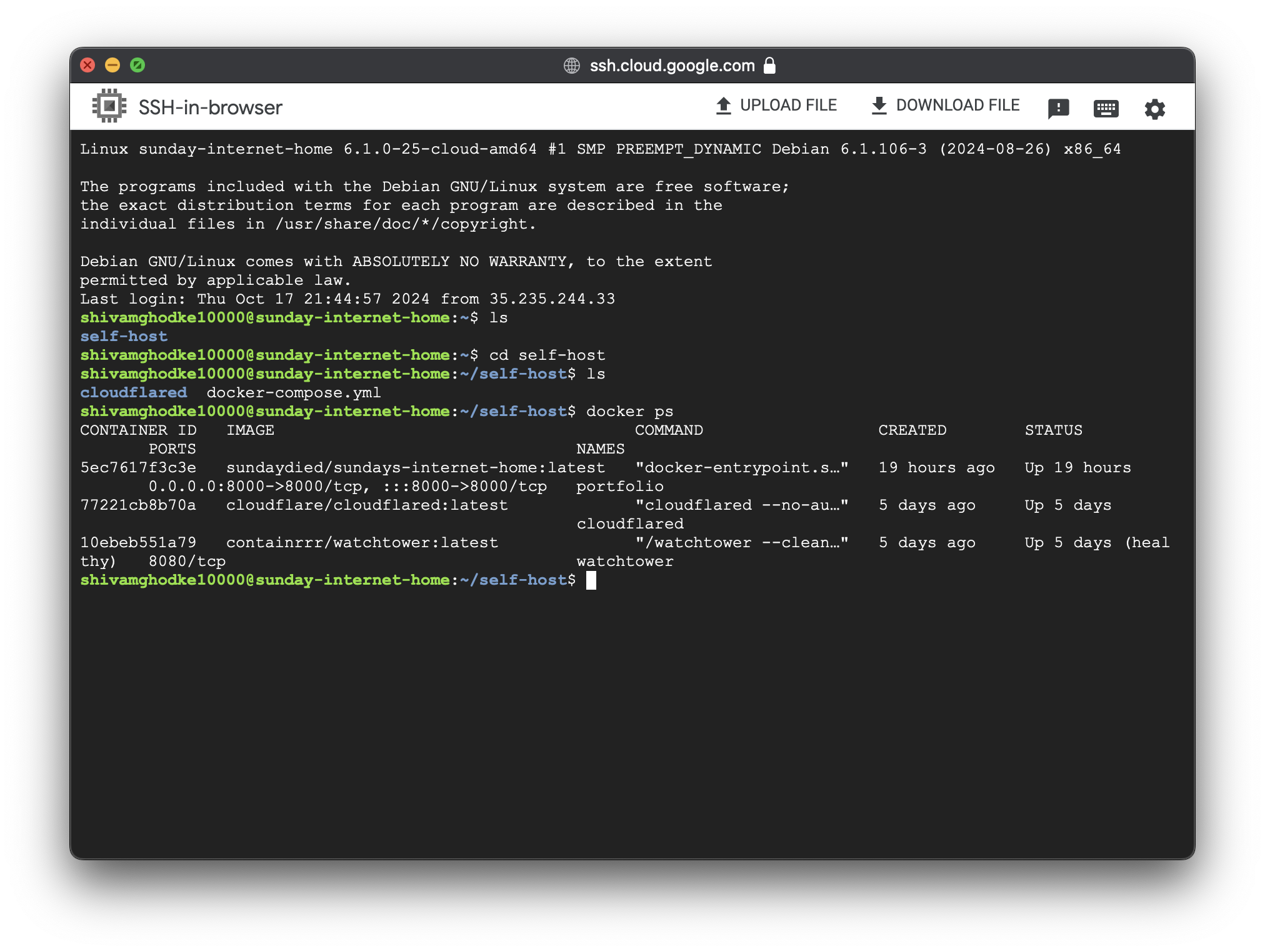Click the Up 19 hours status
Viewport: 1265px width, 952px height.
coord(1078,468)
